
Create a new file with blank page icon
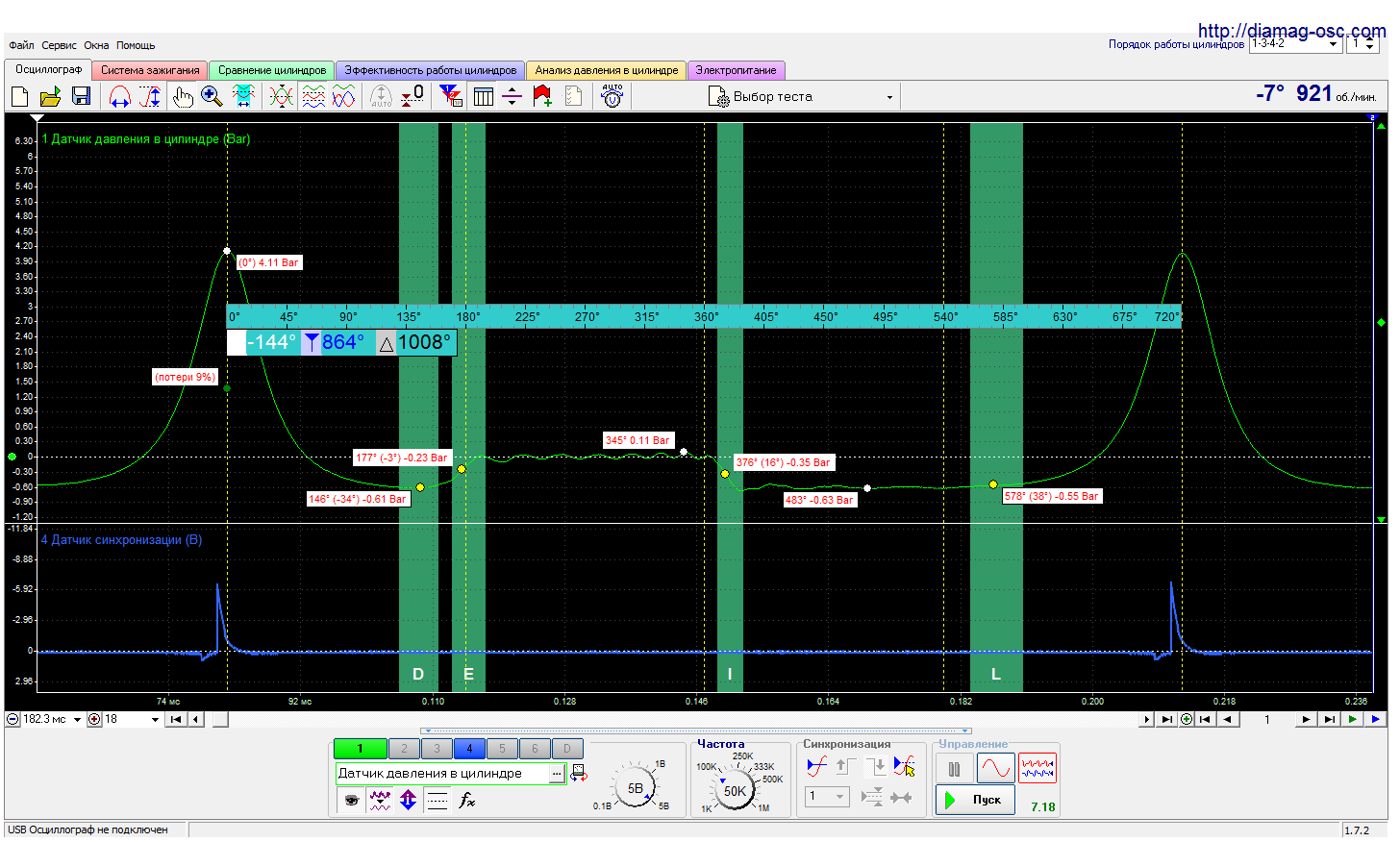(20, 96)
